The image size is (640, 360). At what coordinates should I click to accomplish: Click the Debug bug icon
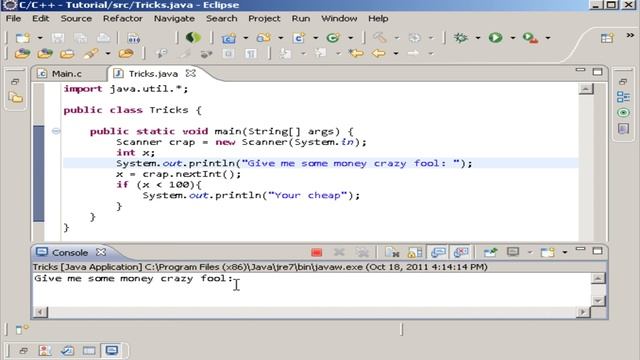point(461,38)
